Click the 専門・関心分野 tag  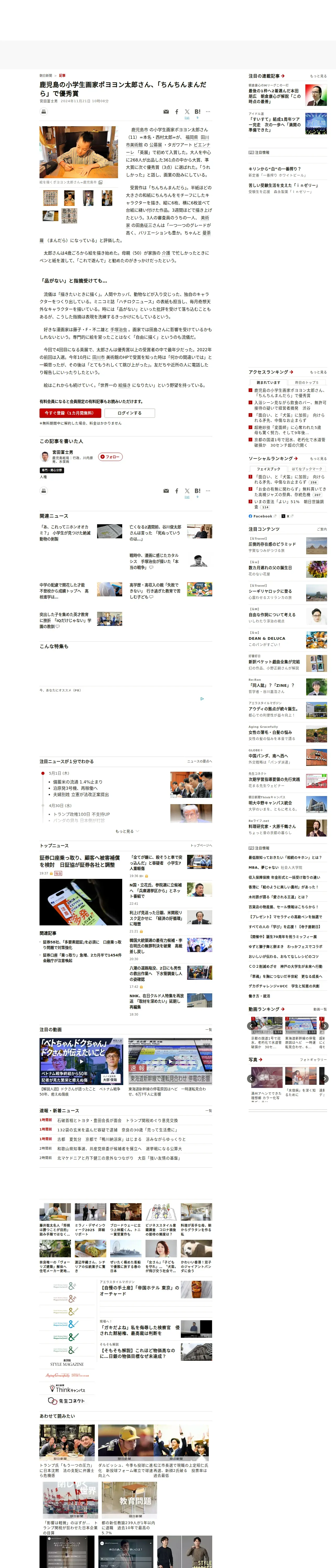coord(52,470)
